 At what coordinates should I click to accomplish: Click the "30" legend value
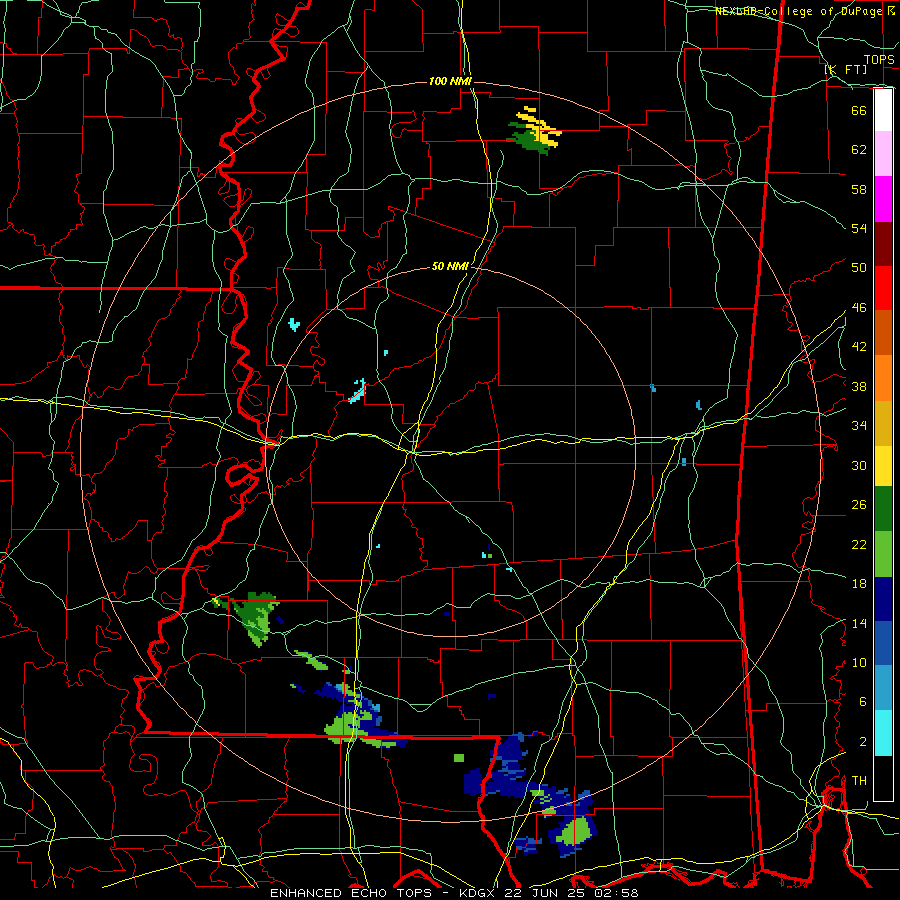[x=859, y=465]
